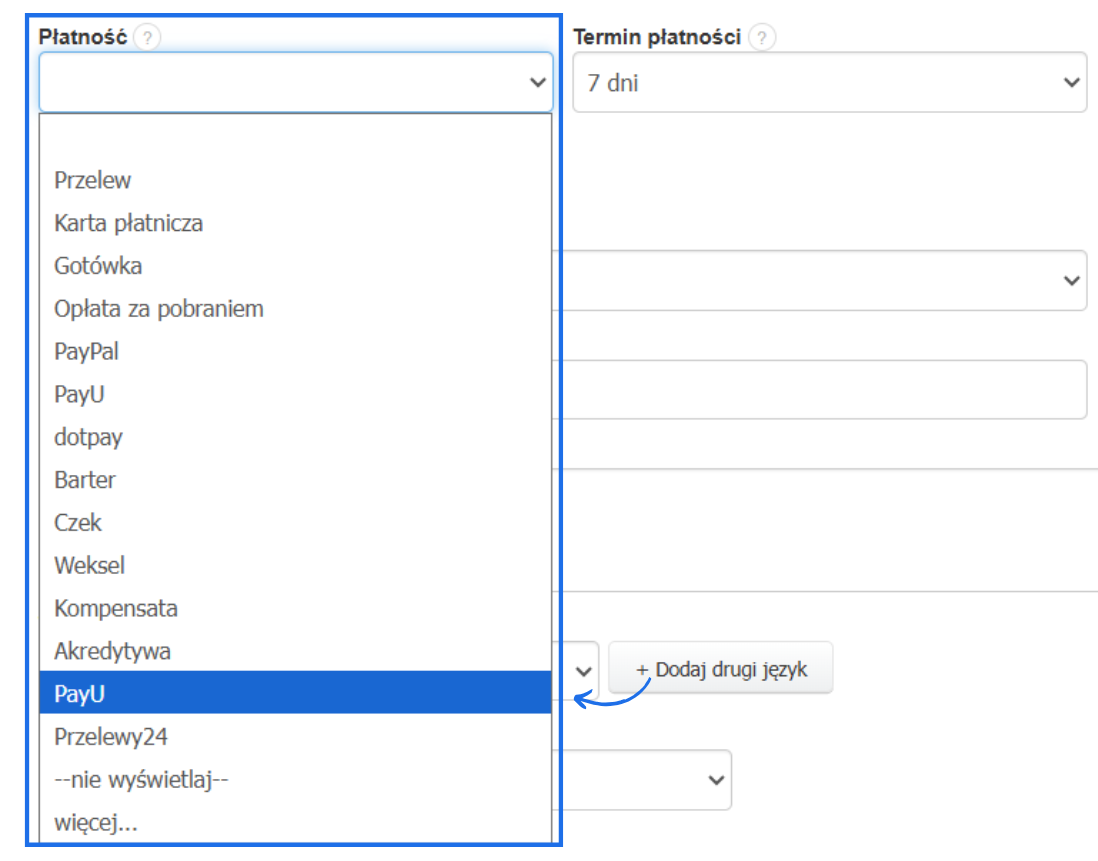Select the PayU option directly below PayPal
The height and width of the screenshot is (861, 1098).
click(80, 395)
